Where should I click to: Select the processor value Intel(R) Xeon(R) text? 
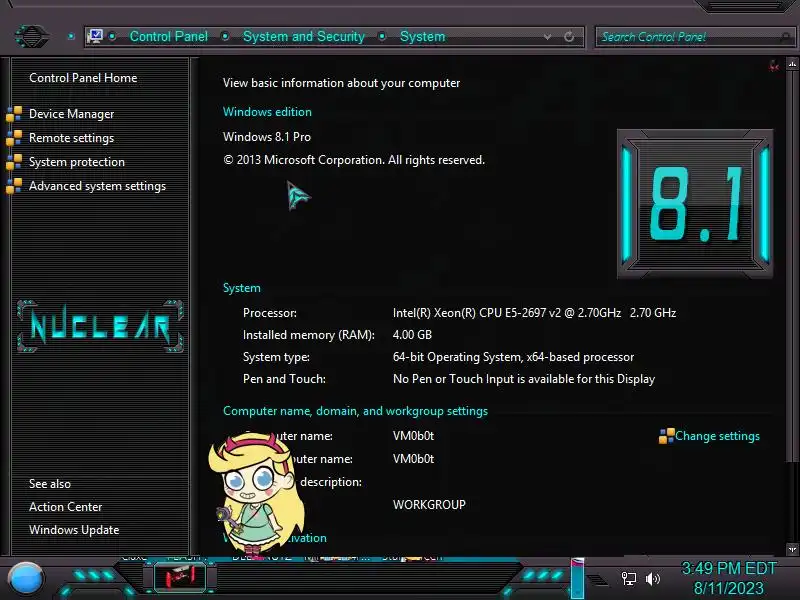pos(534,313)
